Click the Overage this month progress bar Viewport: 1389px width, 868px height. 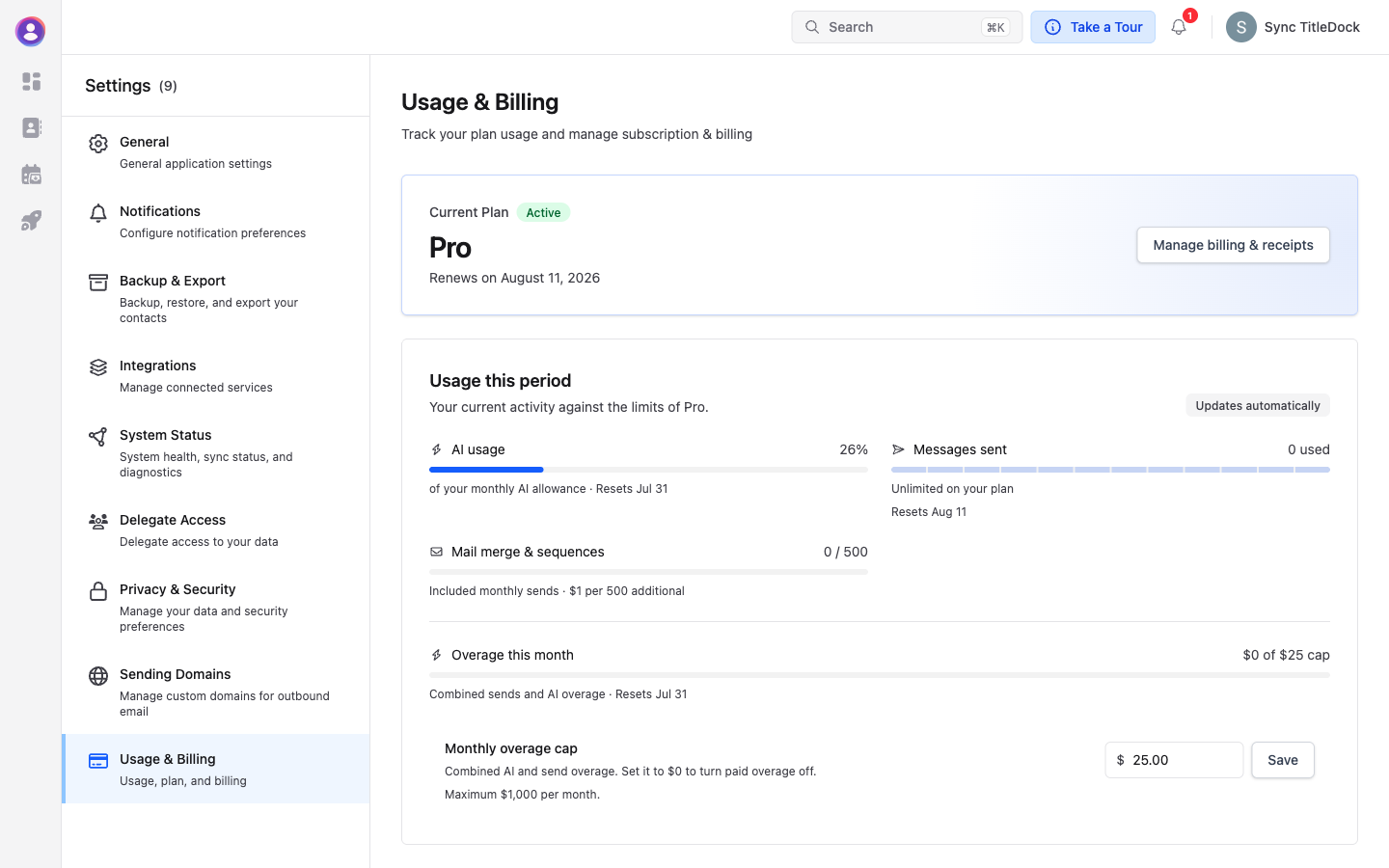pos(880,675)
